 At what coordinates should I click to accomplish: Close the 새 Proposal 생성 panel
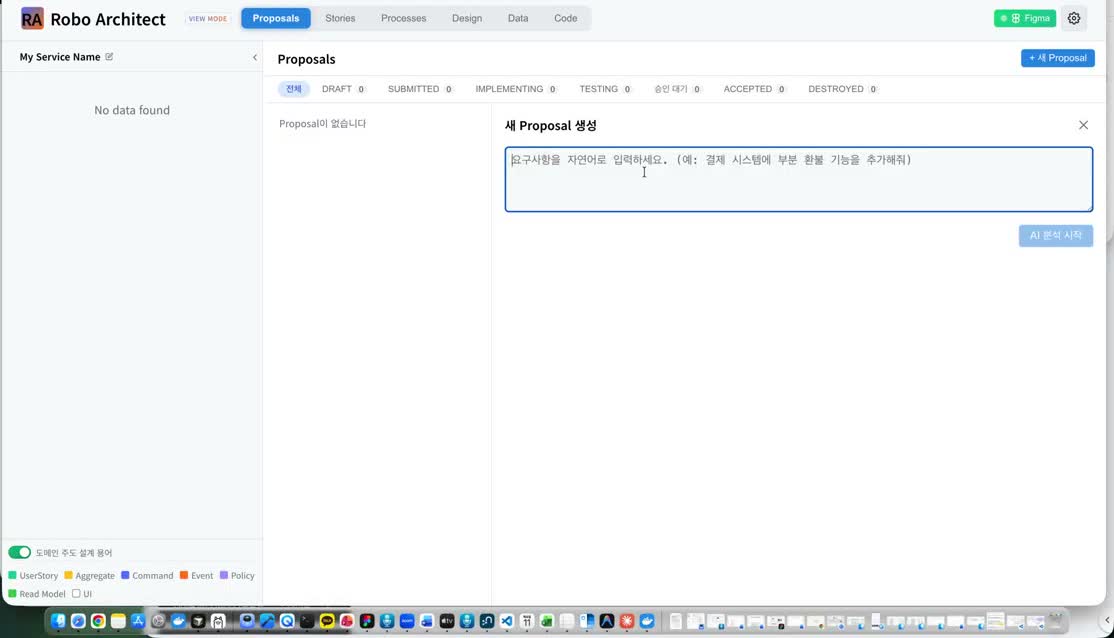(x=1083, y=125)
